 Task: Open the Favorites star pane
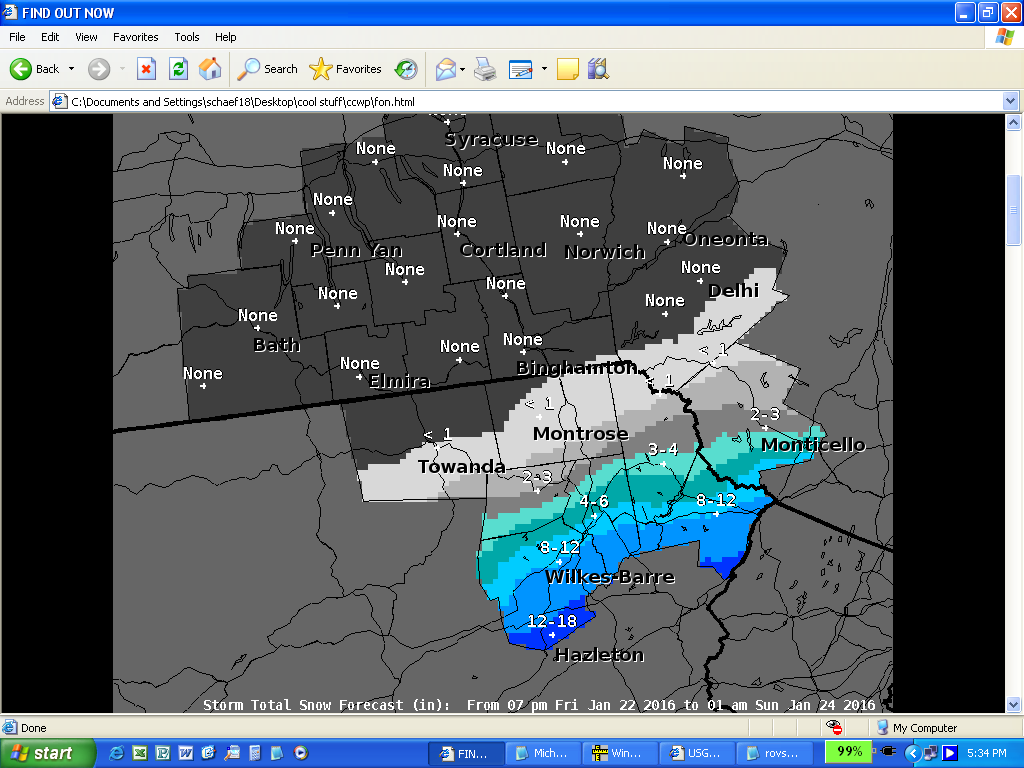(345, 69)
